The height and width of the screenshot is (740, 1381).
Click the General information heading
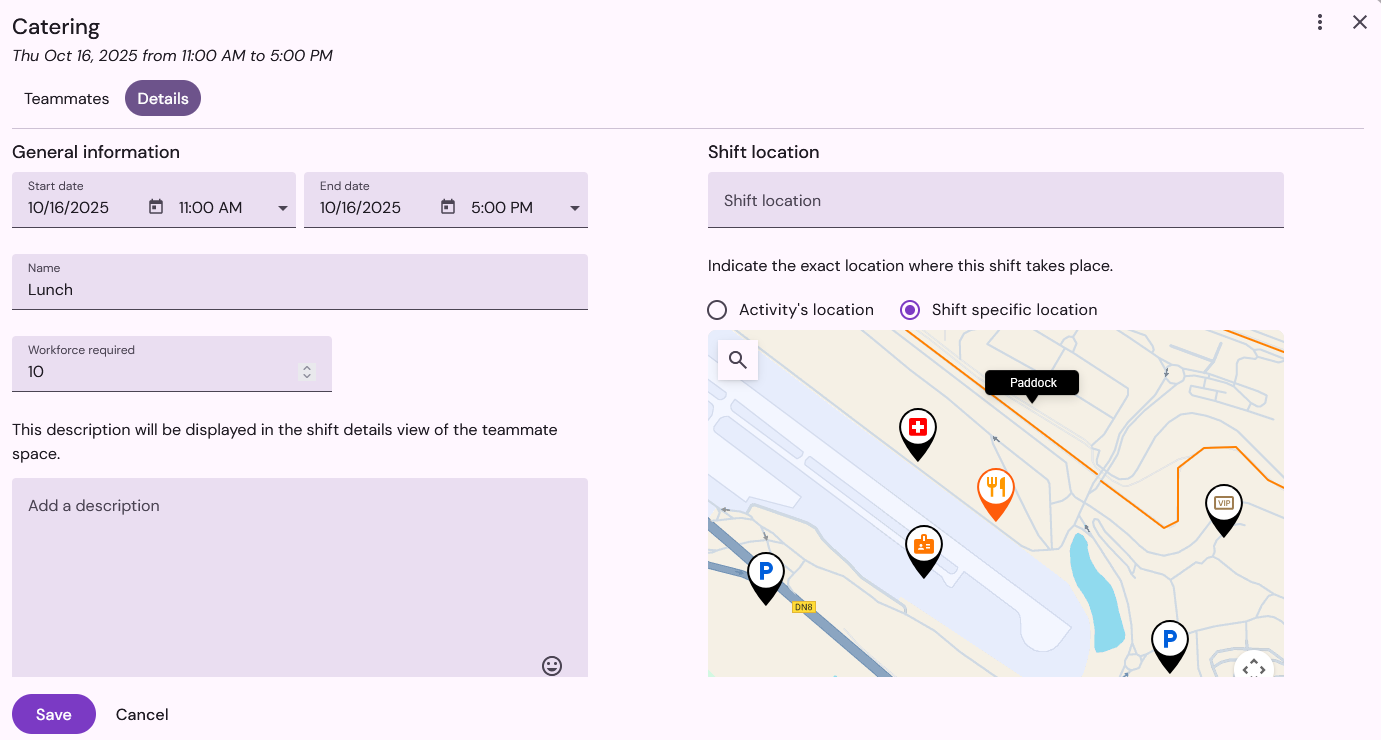coord(96,152)
